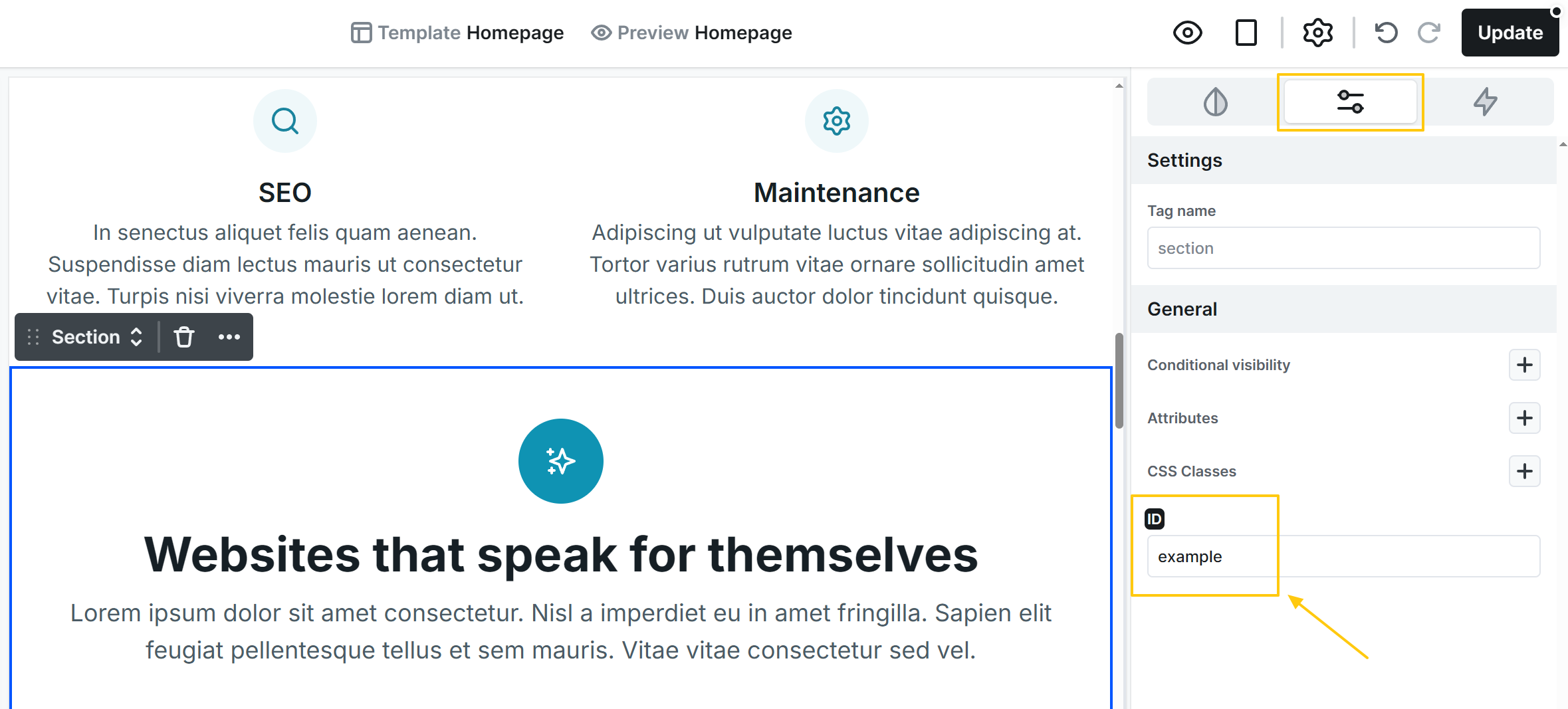Delete the section using trash icon
Screen dimensions: 1568x709
(184, 337)
